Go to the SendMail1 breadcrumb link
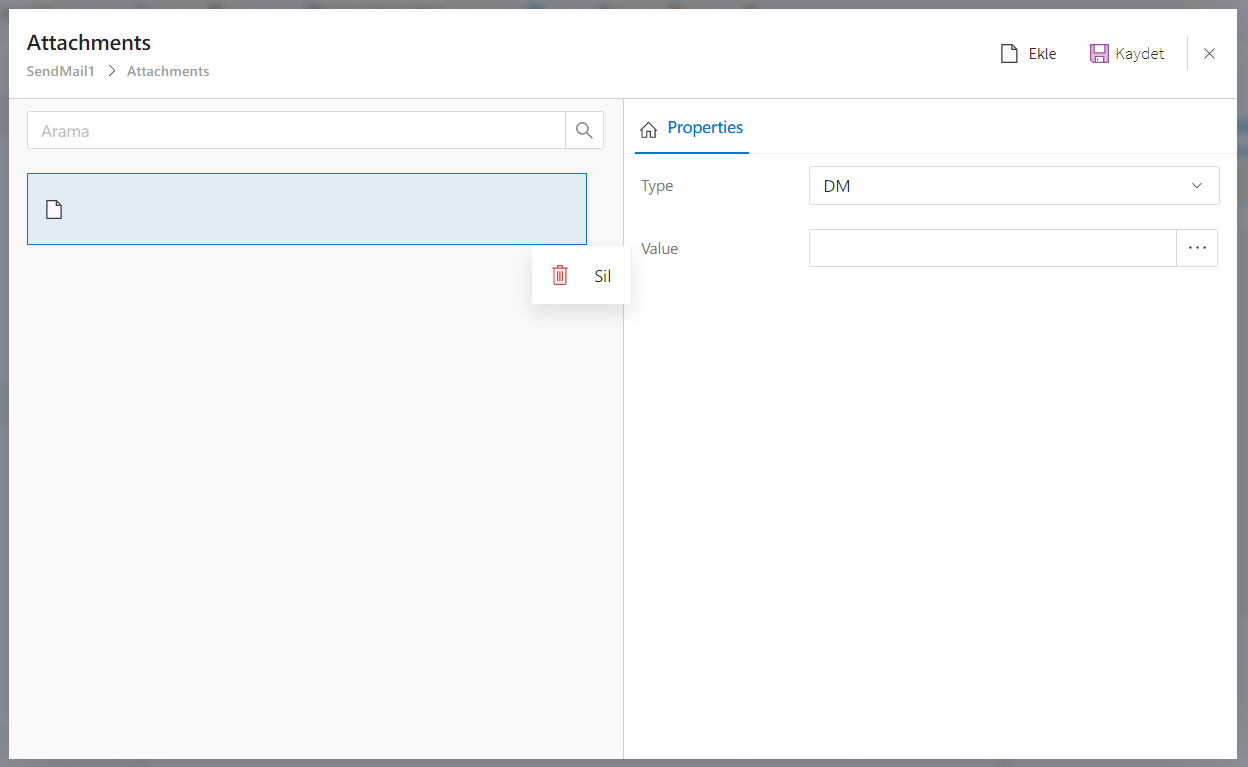 tap(60, 71)
